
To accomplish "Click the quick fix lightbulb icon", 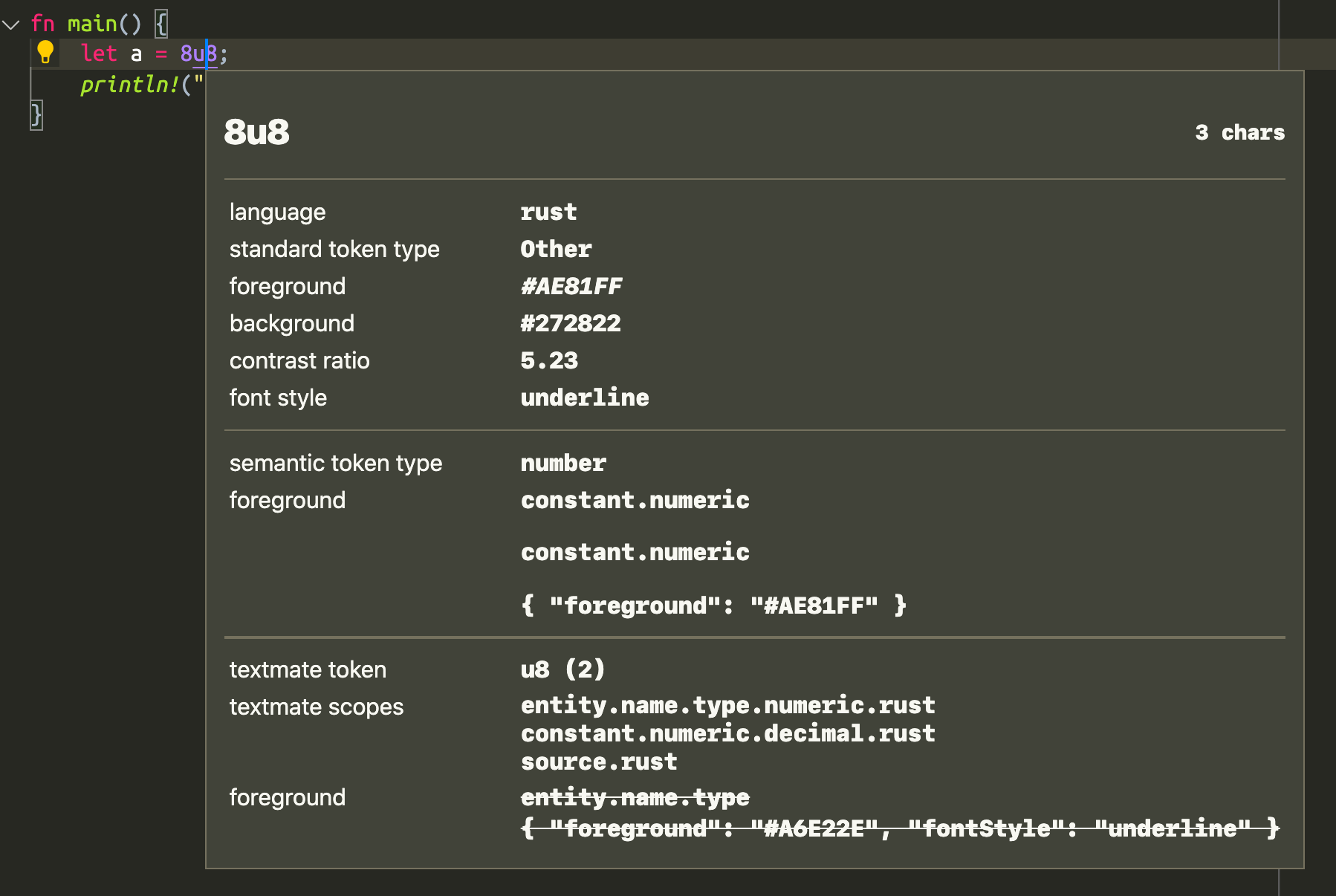I will click(45, 52).
